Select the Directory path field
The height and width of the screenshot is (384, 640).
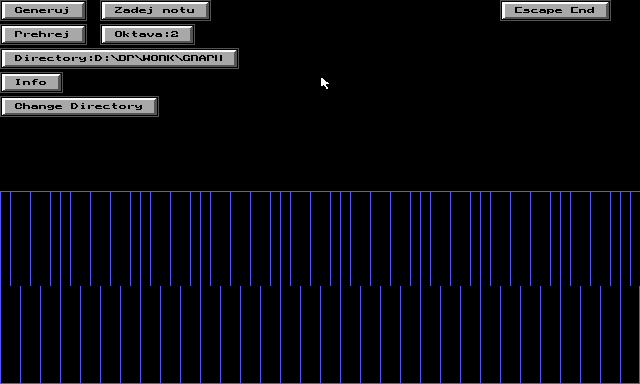(x=120, y=58)
